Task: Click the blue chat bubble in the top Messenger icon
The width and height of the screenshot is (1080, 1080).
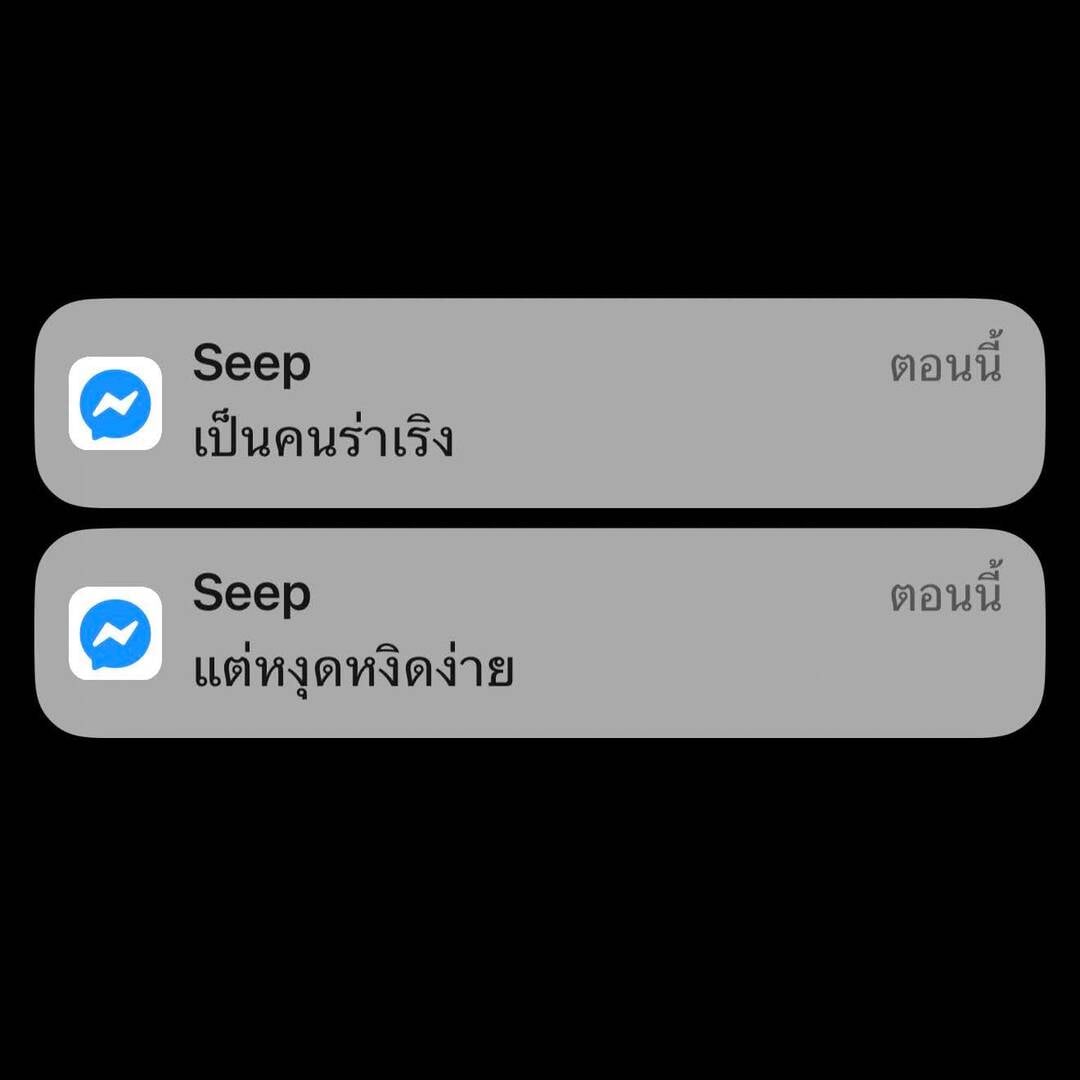Action: pyautogui.click(x=115, y=405)
